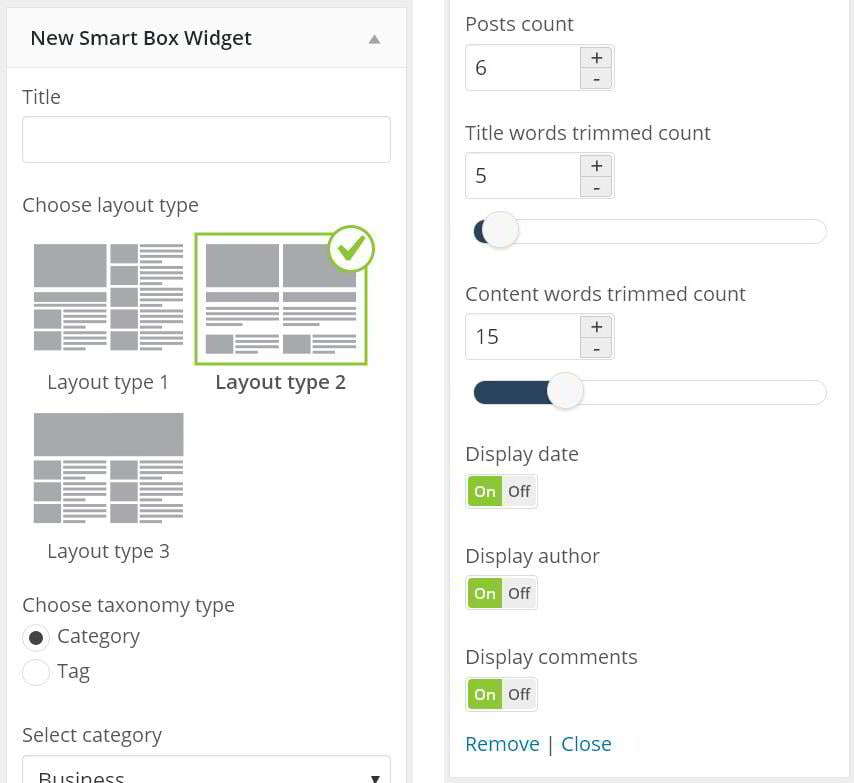Screen dimensions: 854x783
Task: Click the Remove widget link
Action: [x=502, y=744]
